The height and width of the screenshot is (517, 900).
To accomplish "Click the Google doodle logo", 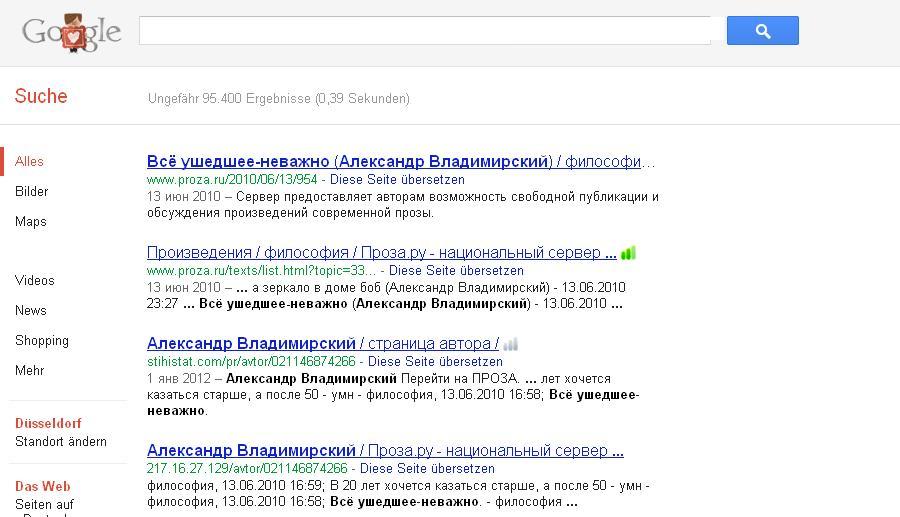I will point(71,32).
